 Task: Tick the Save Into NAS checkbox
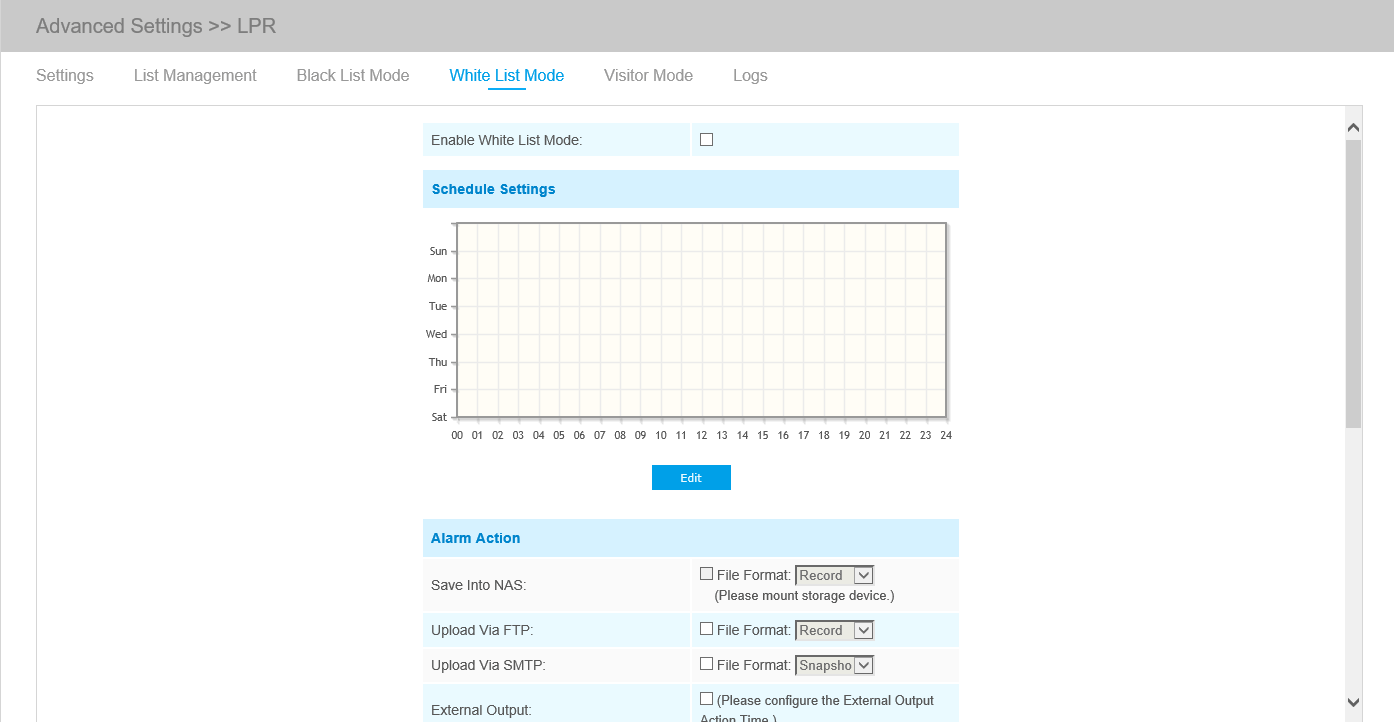coord(706,574)
